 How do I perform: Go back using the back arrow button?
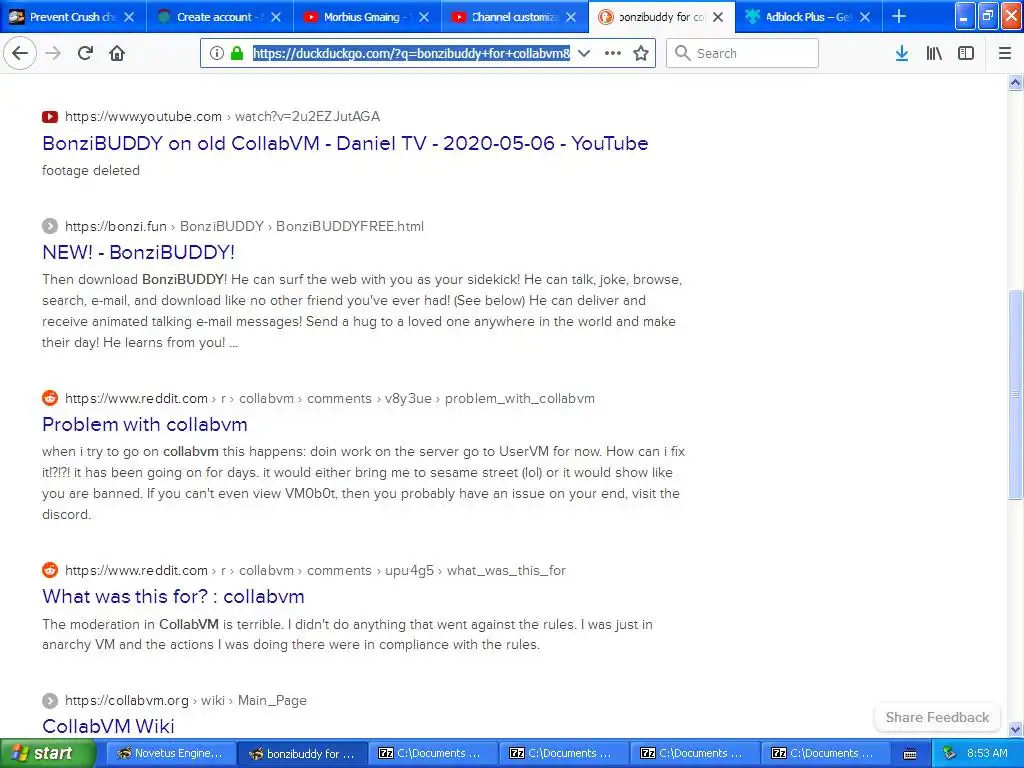[x=20, y=53]
